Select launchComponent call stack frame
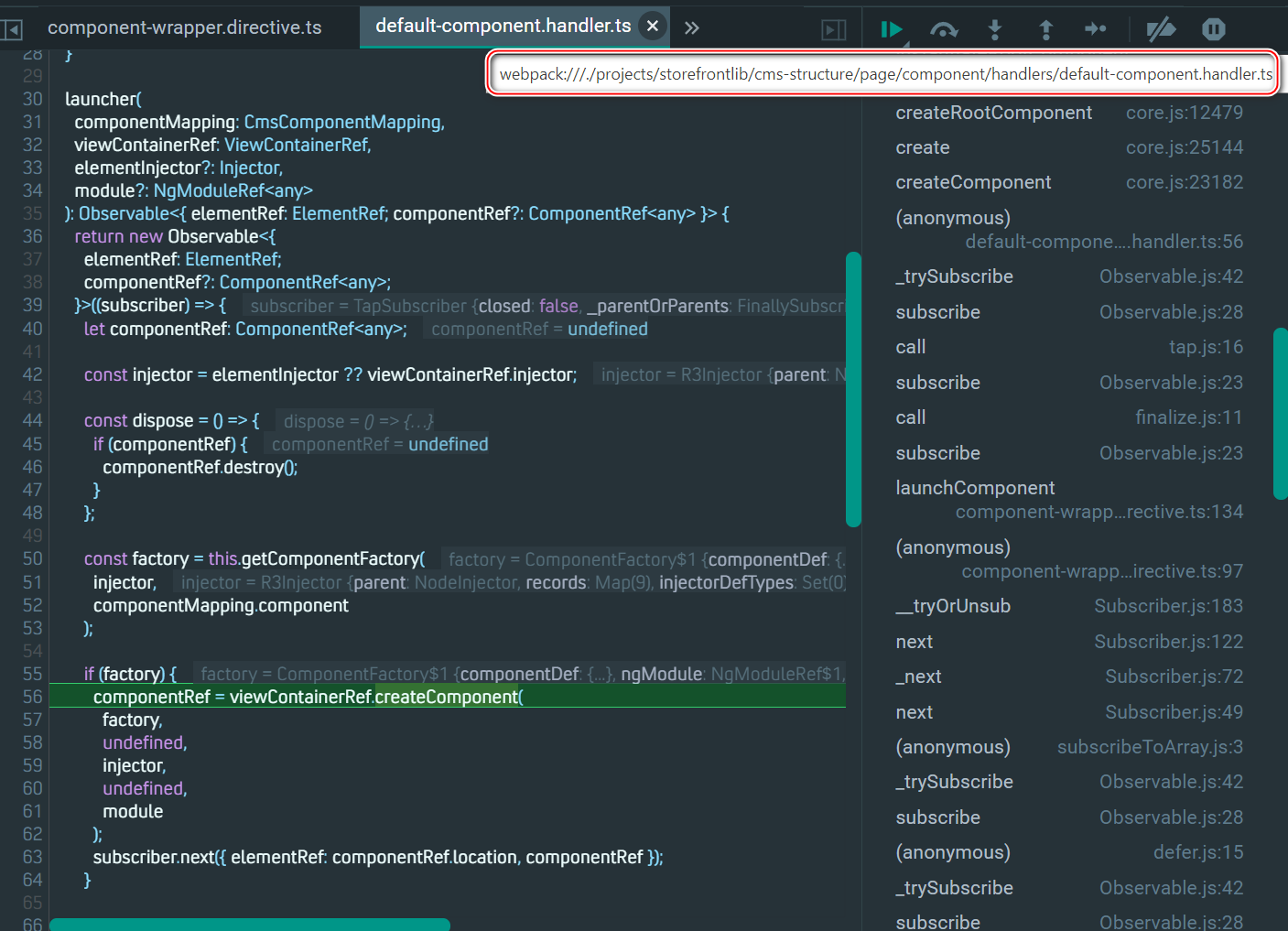Screen dimensions: 1288x931 coord(975,488)
